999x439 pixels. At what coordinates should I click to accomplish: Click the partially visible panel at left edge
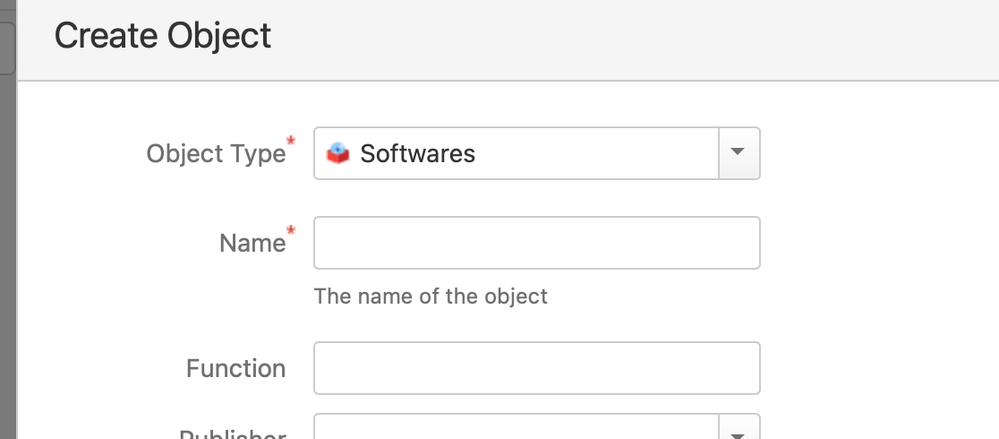click(x=7, y=48)
